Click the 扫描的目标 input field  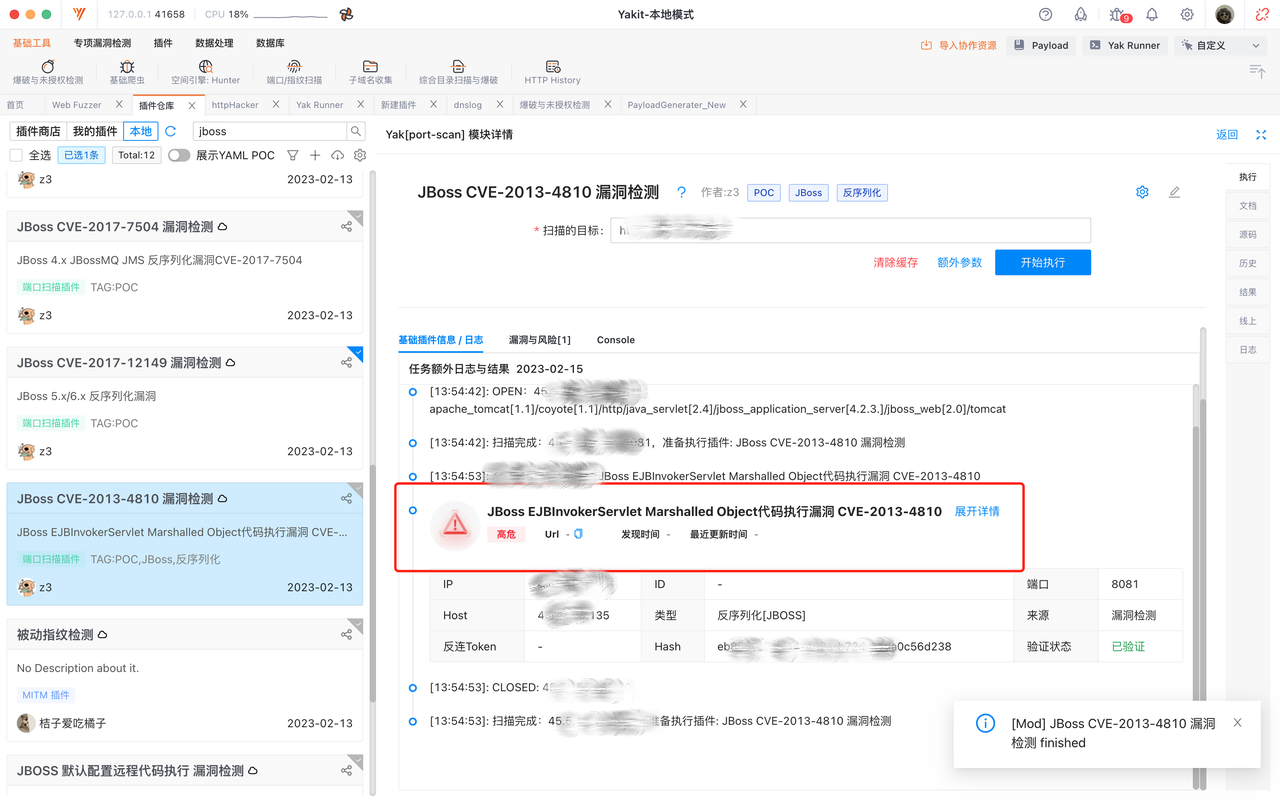tap(850, 230)
